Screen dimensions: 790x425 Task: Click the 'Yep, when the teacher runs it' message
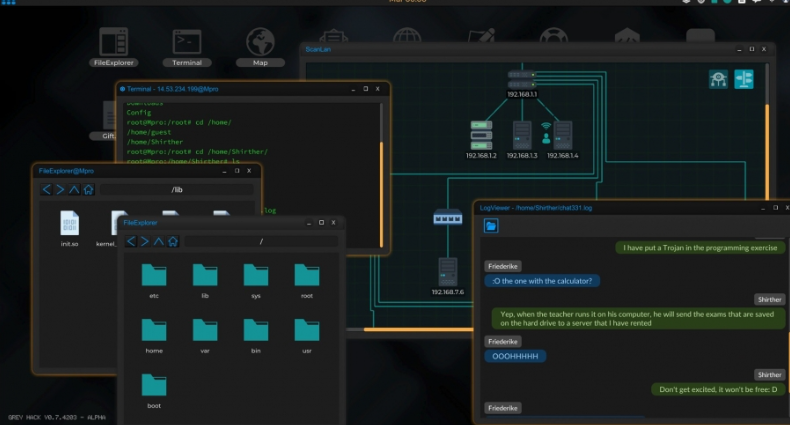pos(637,318)
